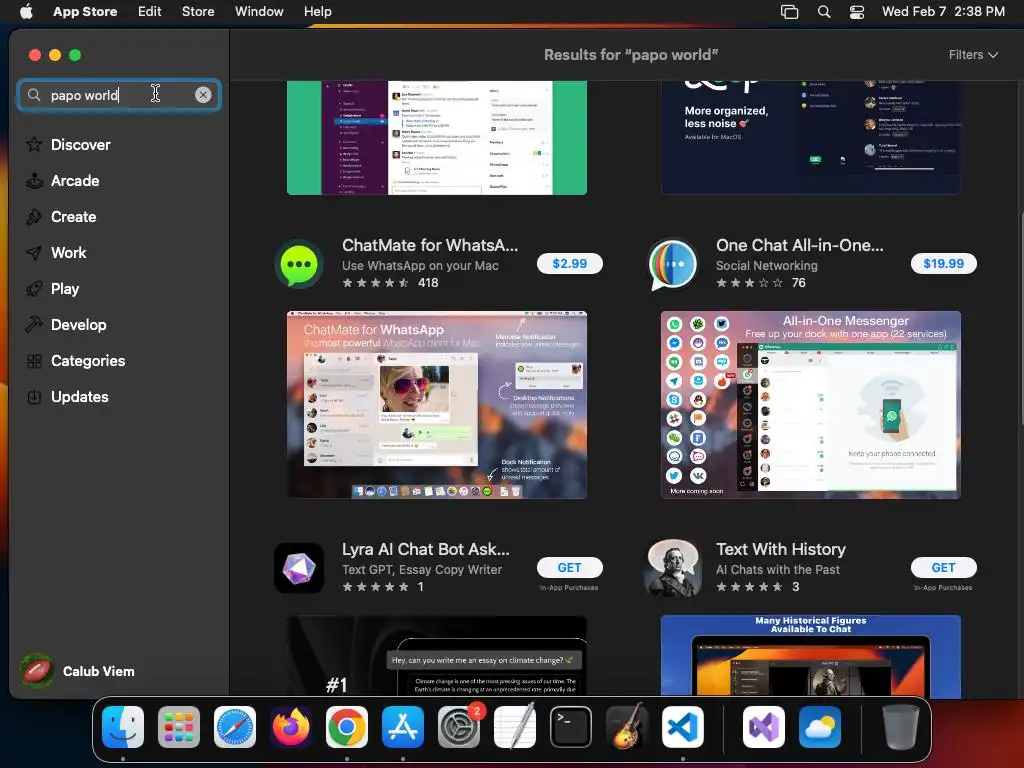Open the One Chat All-in-One app icon

(x=673, y=264)
